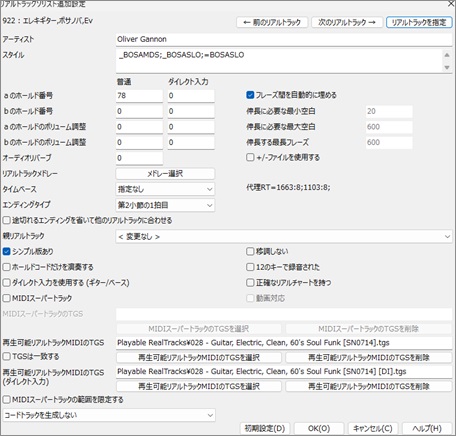
Task: Click the 前のリアルトラック previous button
Action: click(272, 22)
